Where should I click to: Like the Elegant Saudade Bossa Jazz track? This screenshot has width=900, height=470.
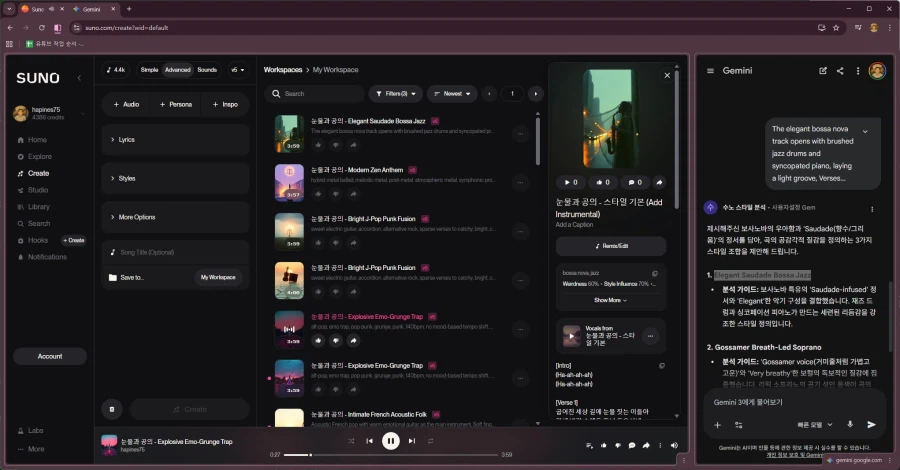319,145
